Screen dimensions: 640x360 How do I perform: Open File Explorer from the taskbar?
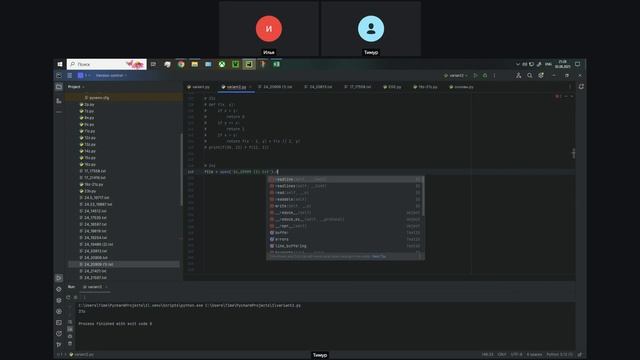195,64
